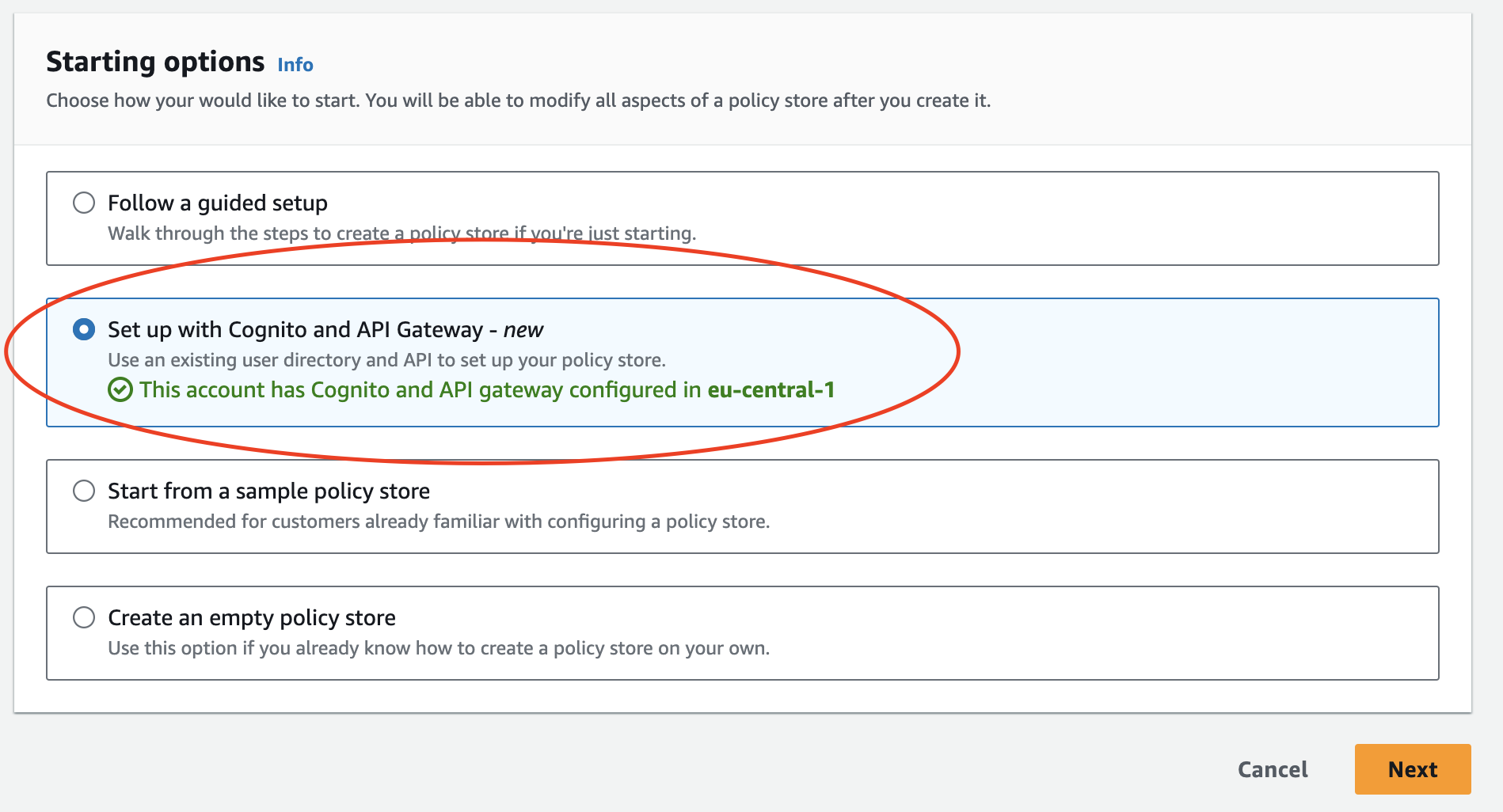The height and width of the screenshot is (812, 1503).
Task: Click 'Walk through the steps to create a policy store' text
Action: pos(402,233)
